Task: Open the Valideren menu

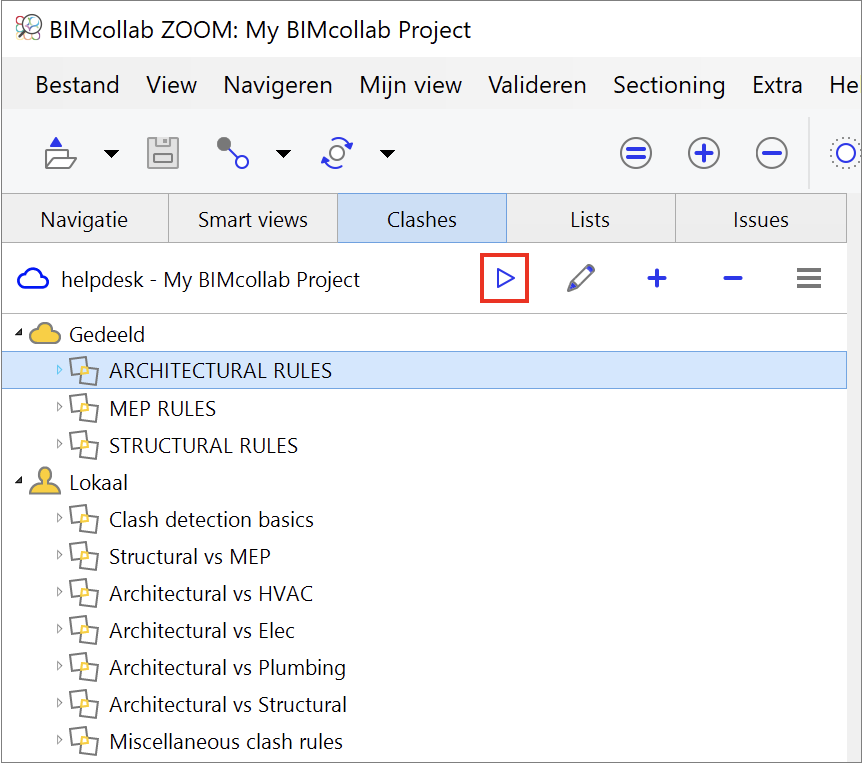Action: tap(537, 85)
